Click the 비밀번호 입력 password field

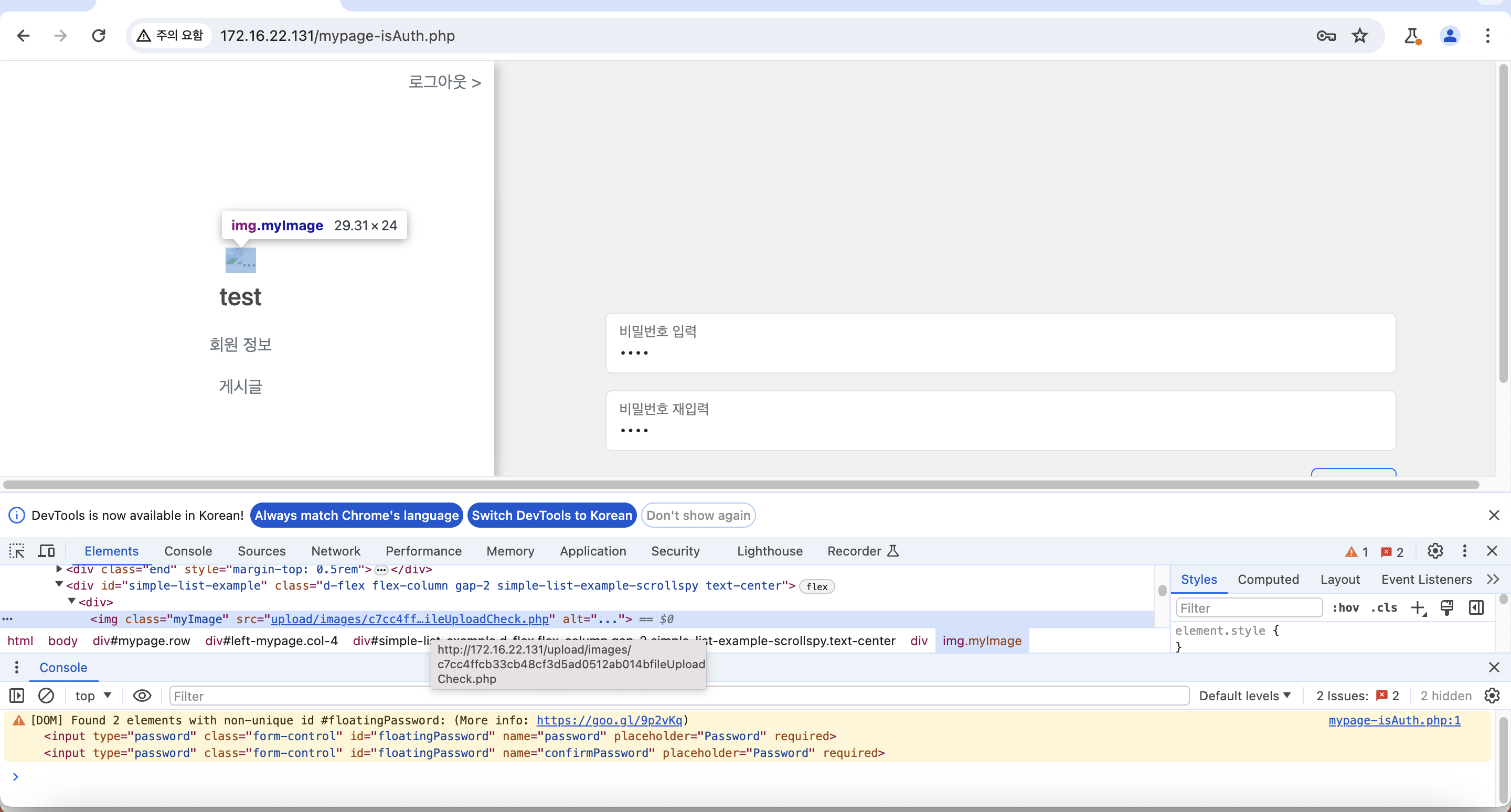(x=1000, y=343)
